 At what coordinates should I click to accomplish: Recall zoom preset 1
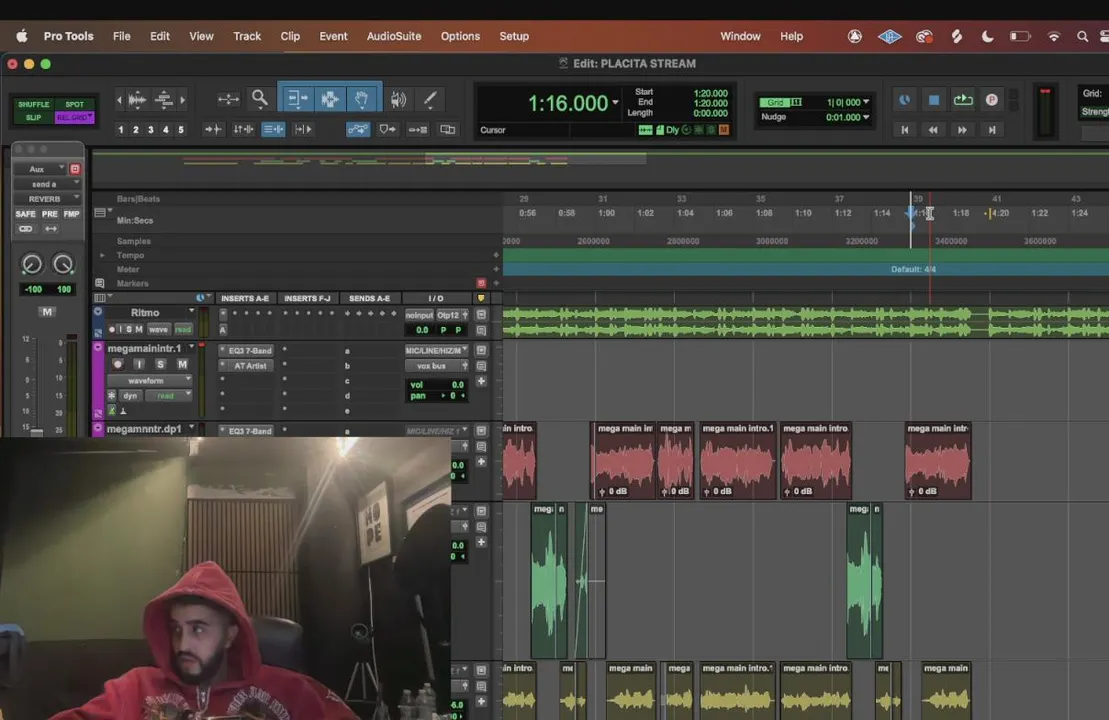pyautogui.click(x=121, y=129)
